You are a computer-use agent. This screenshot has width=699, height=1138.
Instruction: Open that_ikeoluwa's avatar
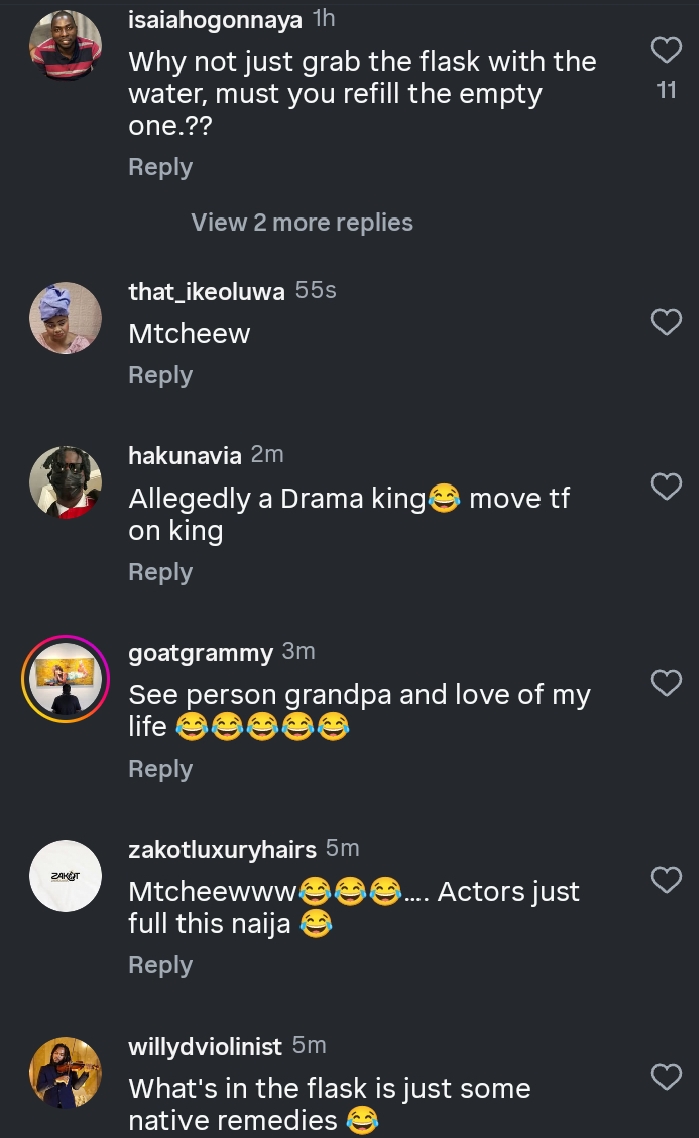coord(65,317)
